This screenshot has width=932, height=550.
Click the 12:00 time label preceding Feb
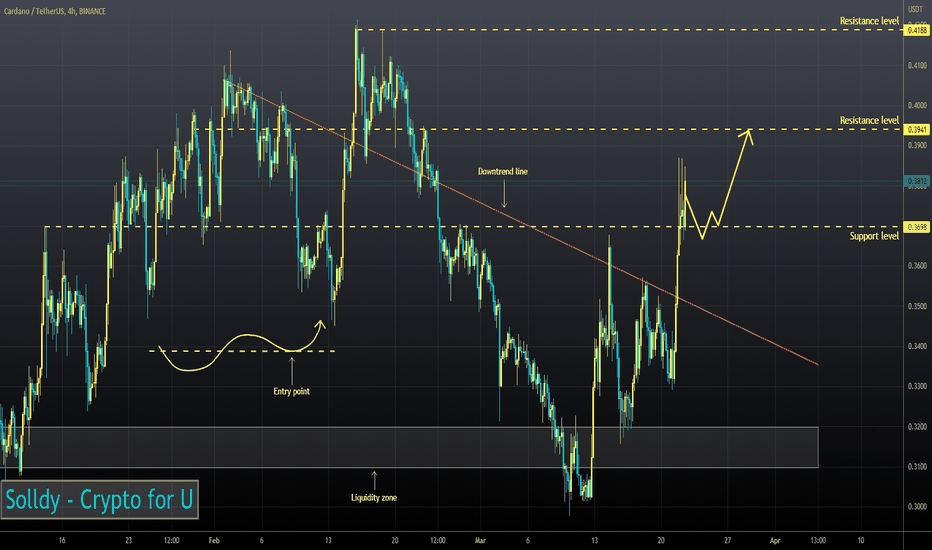pyautogui.click(x=171, y=540)
